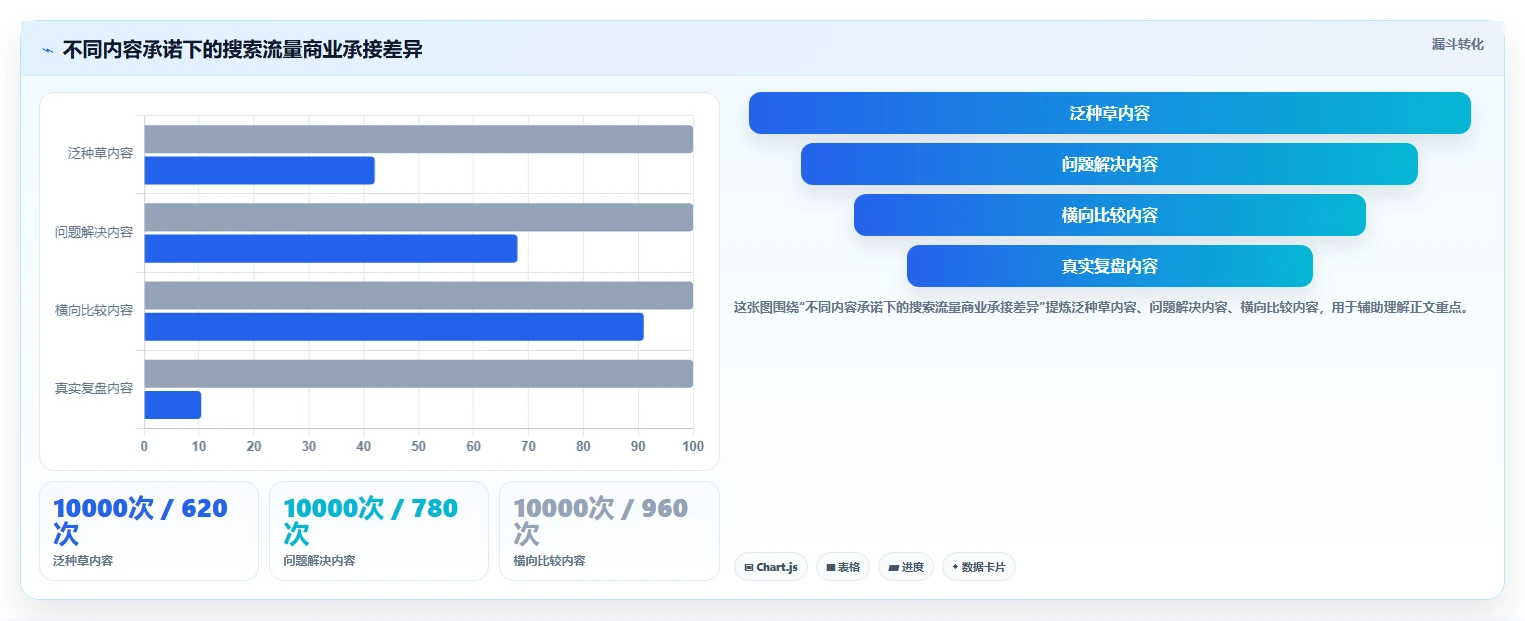This screenshot has width=1525, height=621.
Task: Select the 泛种草内容 funnel stage bar
Action: tap(1109, 113)
